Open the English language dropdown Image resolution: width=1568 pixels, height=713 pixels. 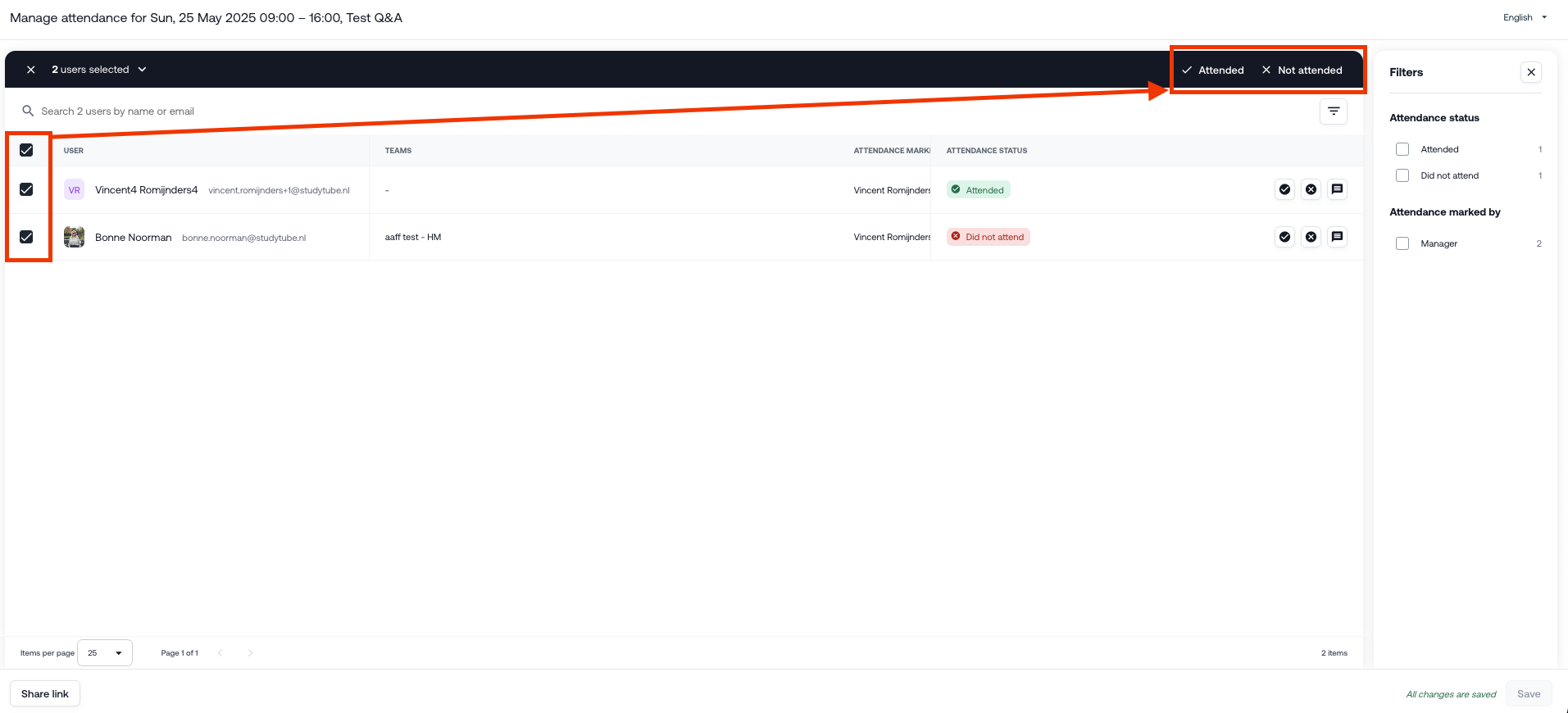1525,17
